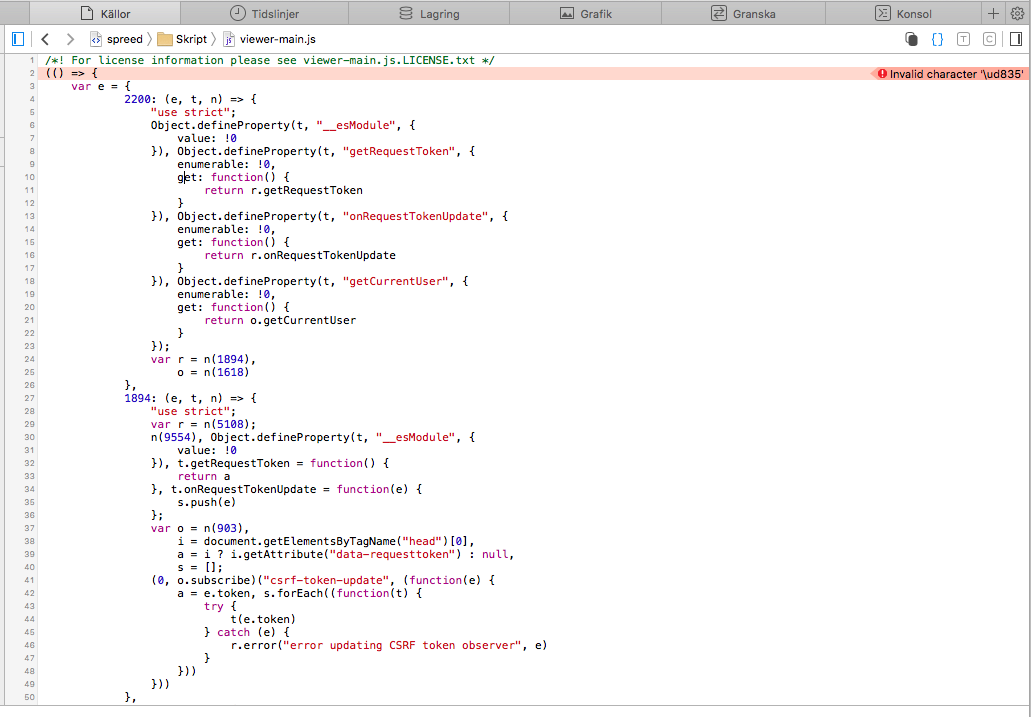Add a new inspector tab with plus icon
Screen dimensions: 1031x717
(993, 13)
